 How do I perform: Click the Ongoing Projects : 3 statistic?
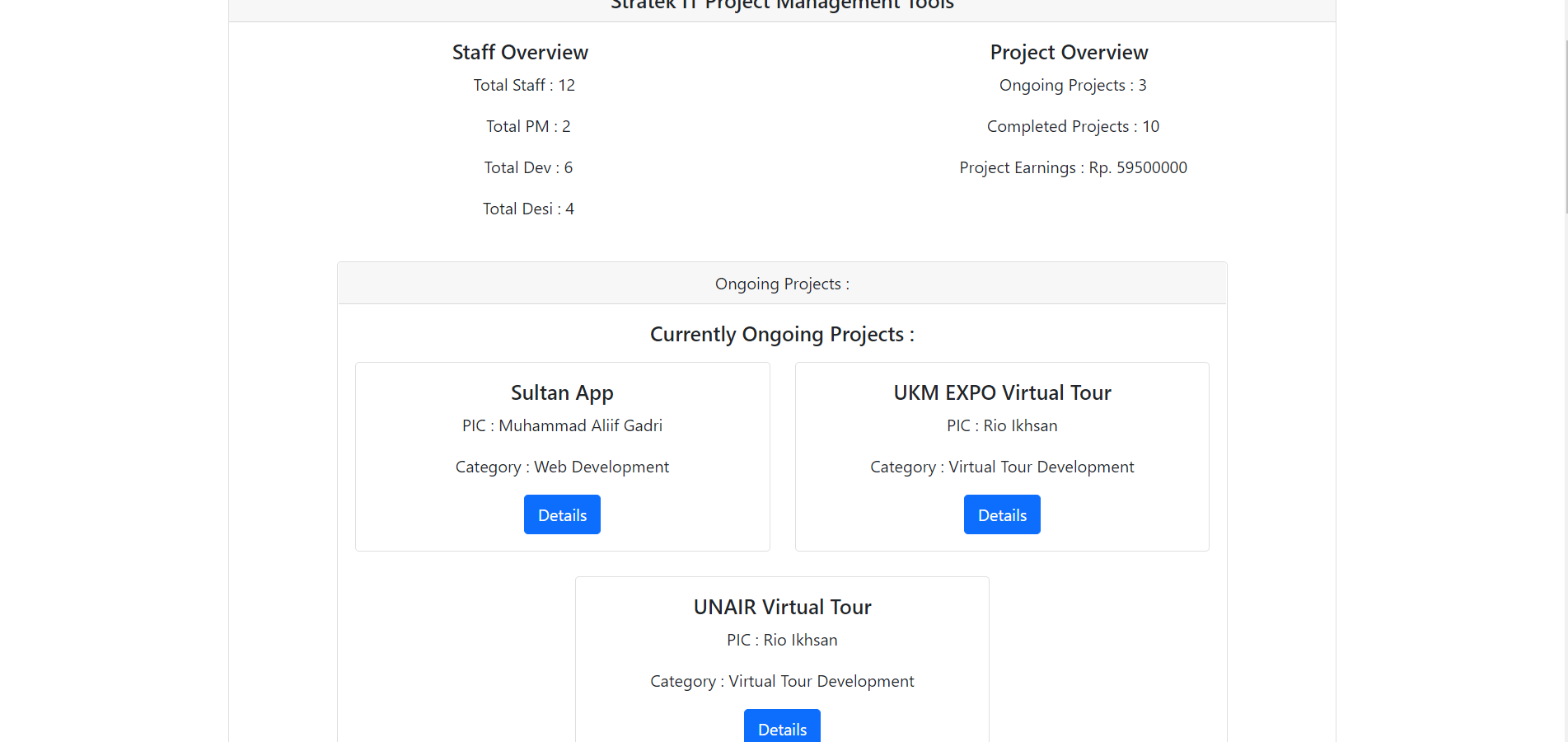1073,85
